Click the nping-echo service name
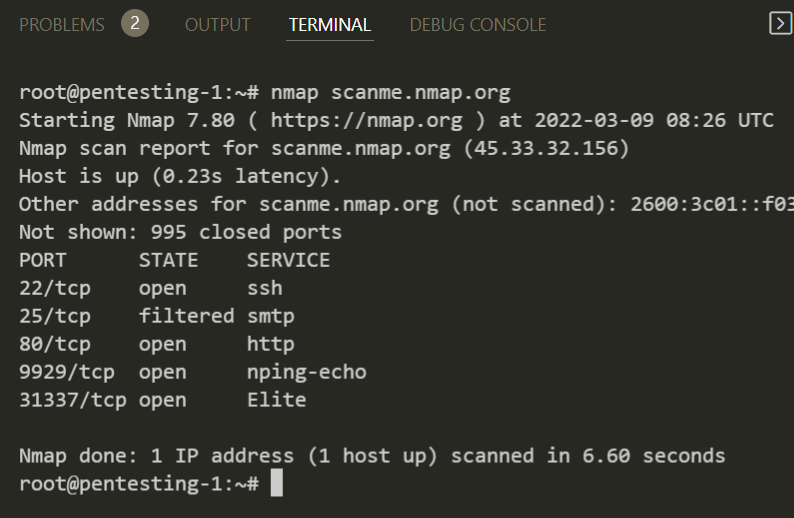Viewport: 794px width, 518px height. click(x=306, y=372)
